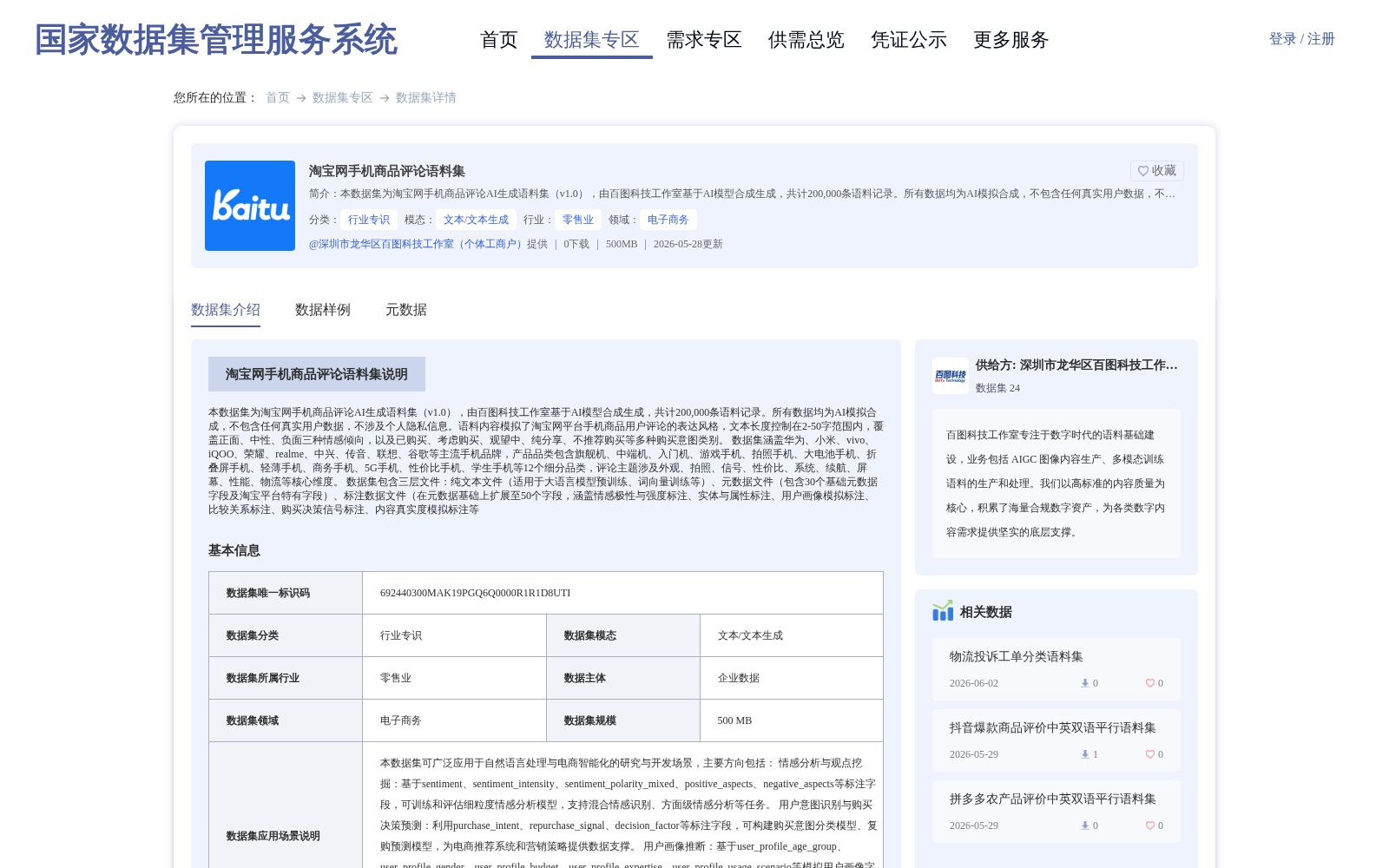Click the 文本/文本生成 modality tag

coord(476,220)
